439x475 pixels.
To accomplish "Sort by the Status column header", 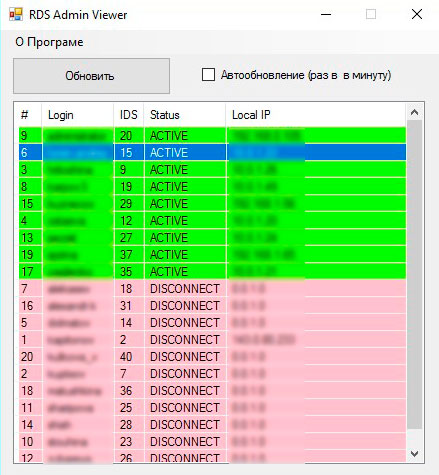I will click(185, 115).
